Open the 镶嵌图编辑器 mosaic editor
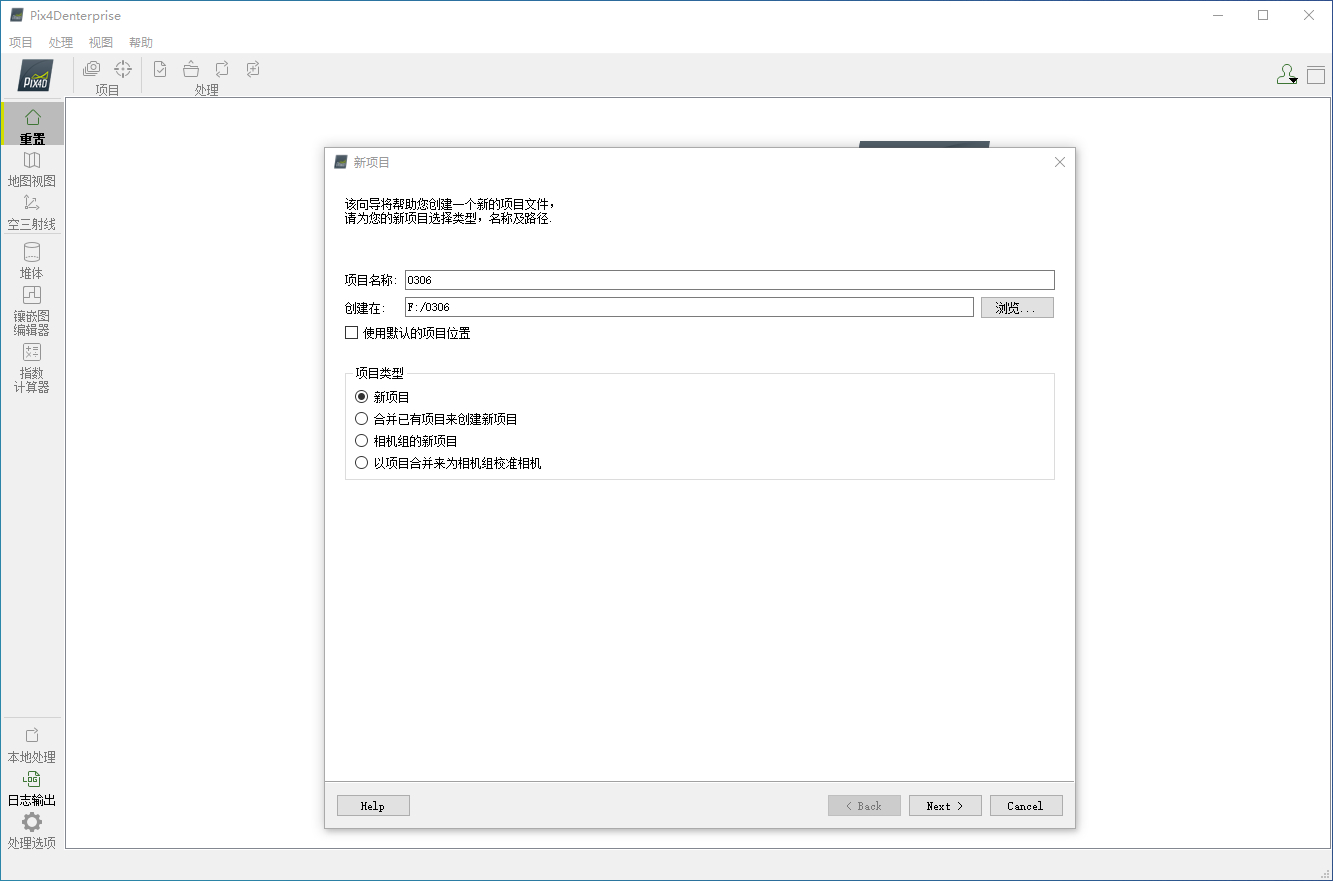Viewport: 1333px width, 881px height. 32,311
